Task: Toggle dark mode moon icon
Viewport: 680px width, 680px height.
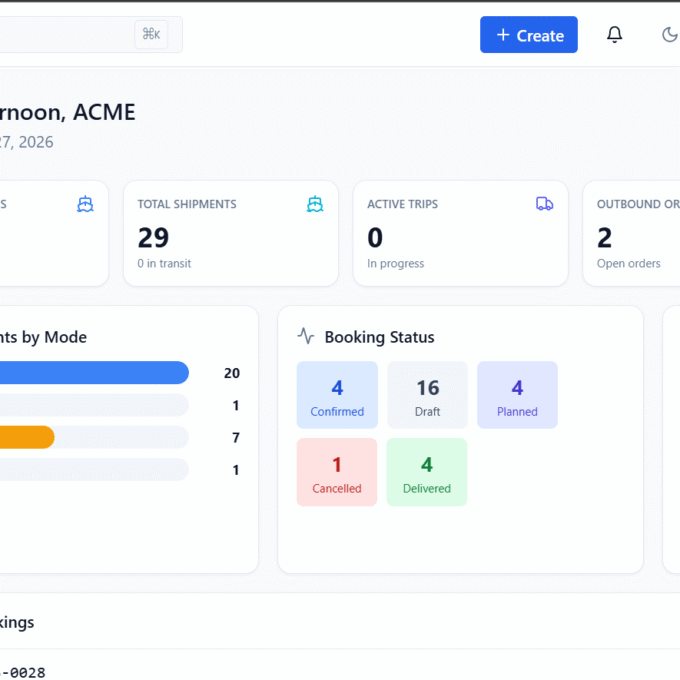Action: click(x=670, y=35)
